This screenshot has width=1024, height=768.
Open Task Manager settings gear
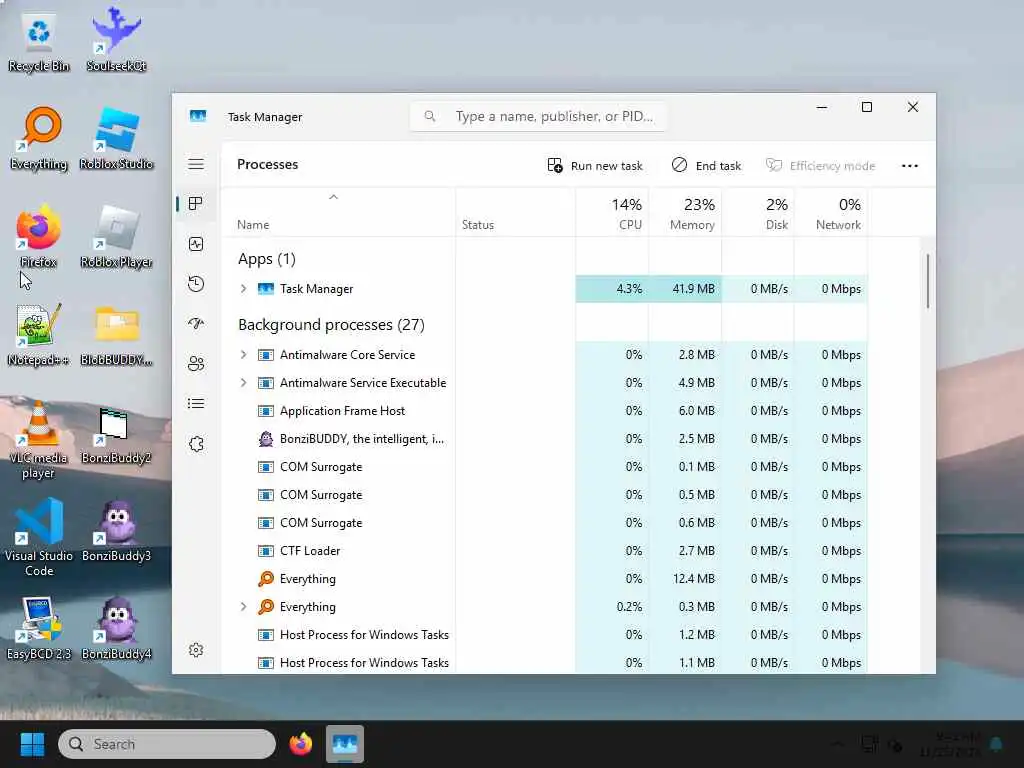[196, 650]
